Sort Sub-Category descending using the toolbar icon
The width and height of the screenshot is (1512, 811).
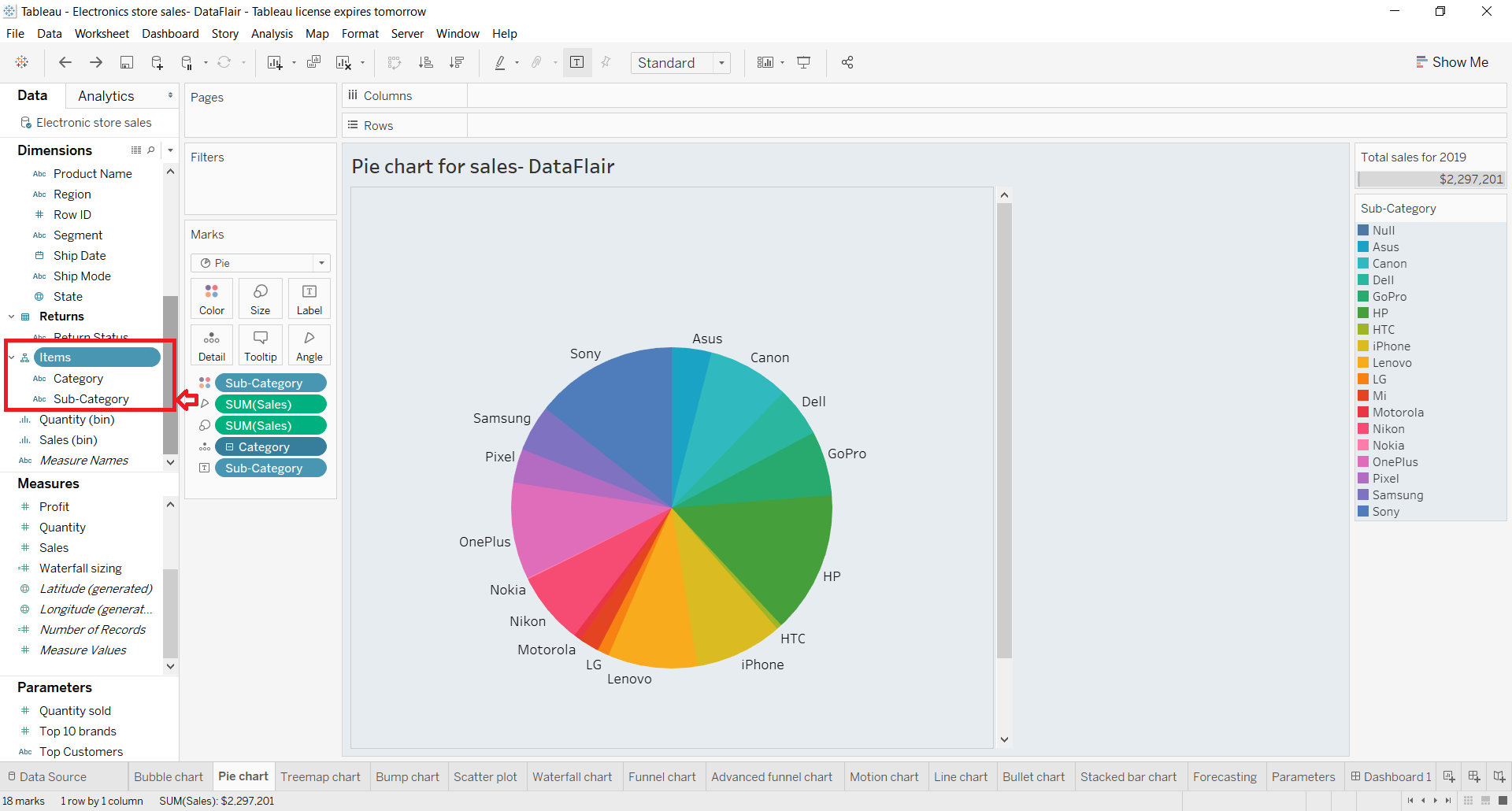[457, 62]
